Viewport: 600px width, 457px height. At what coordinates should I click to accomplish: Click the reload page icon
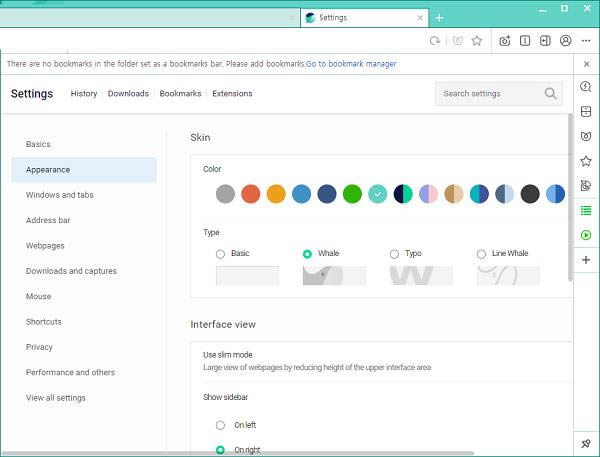pyautogui.click(x=435, y=41)
